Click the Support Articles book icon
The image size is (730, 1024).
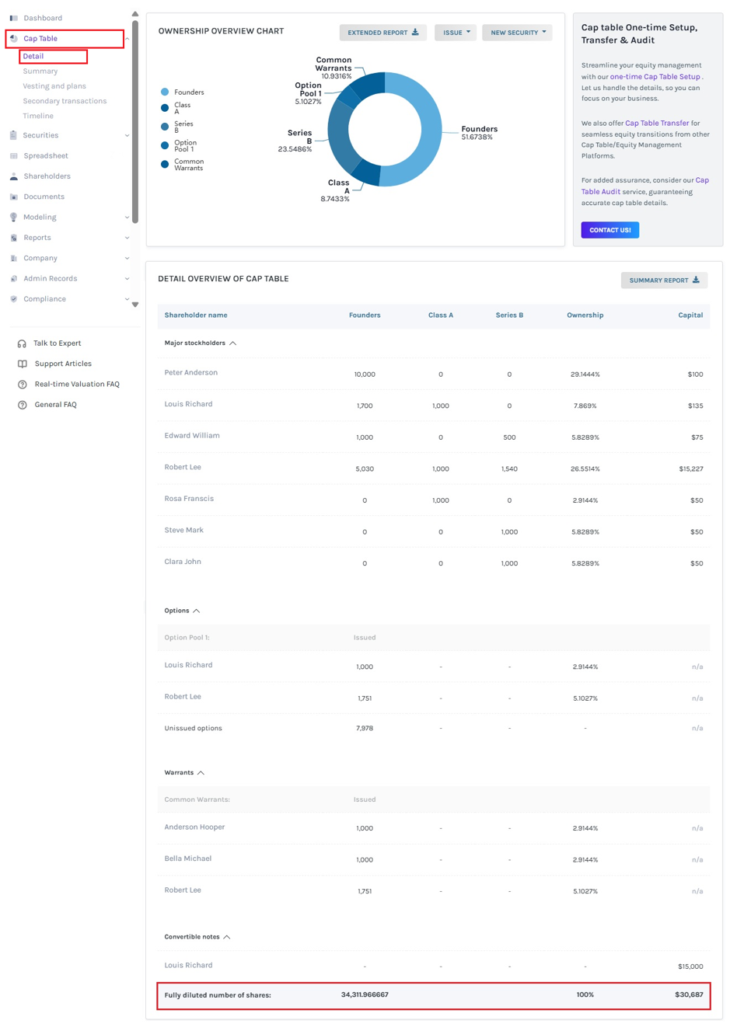22,364
